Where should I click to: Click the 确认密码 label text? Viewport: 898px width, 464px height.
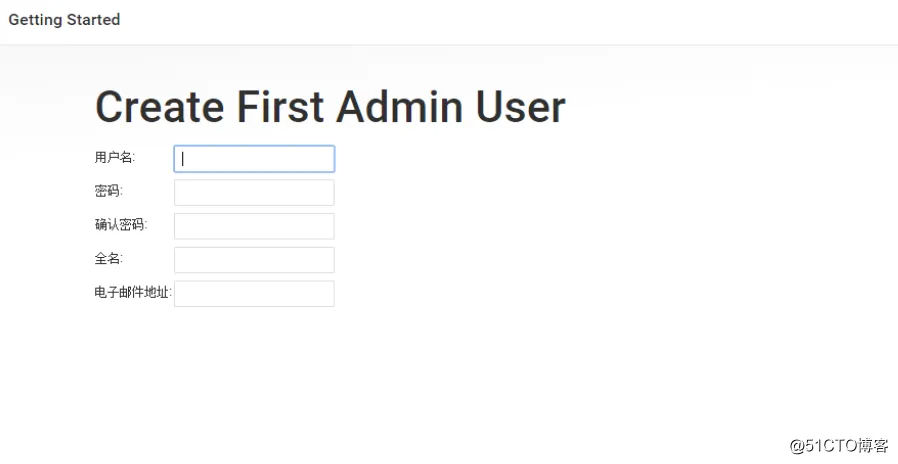[121, 225]
